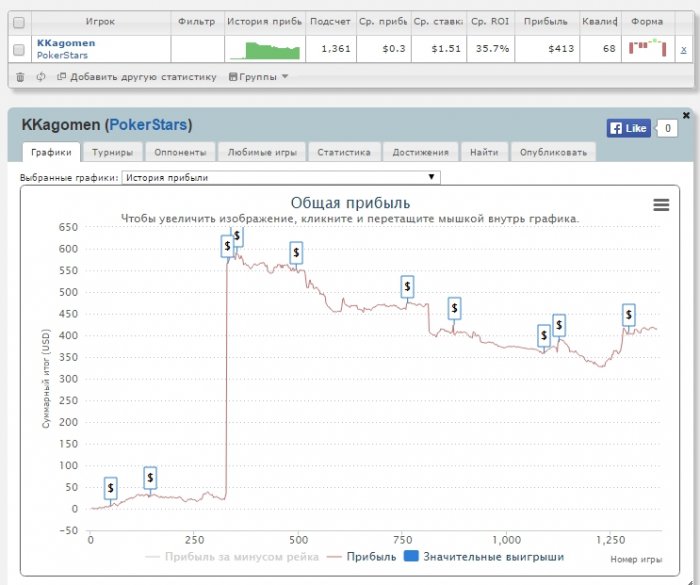Close the KKagomen details panel

point(686,115)
